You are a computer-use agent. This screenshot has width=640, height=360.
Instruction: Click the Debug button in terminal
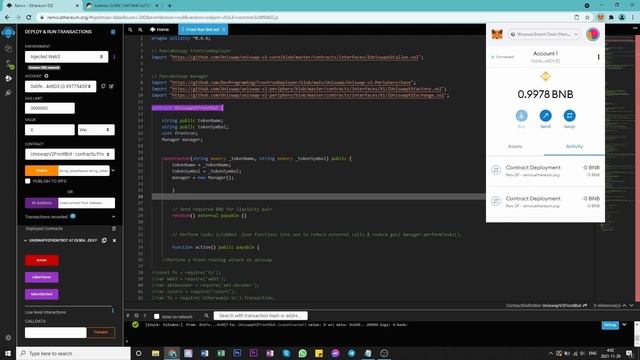[610, 325]
